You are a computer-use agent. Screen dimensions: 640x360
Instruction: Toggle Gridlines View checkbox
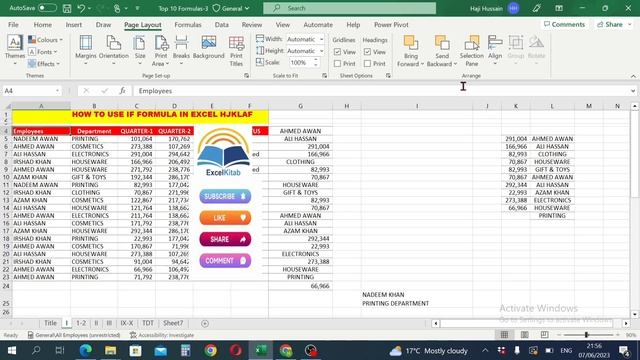pos(337,52)
